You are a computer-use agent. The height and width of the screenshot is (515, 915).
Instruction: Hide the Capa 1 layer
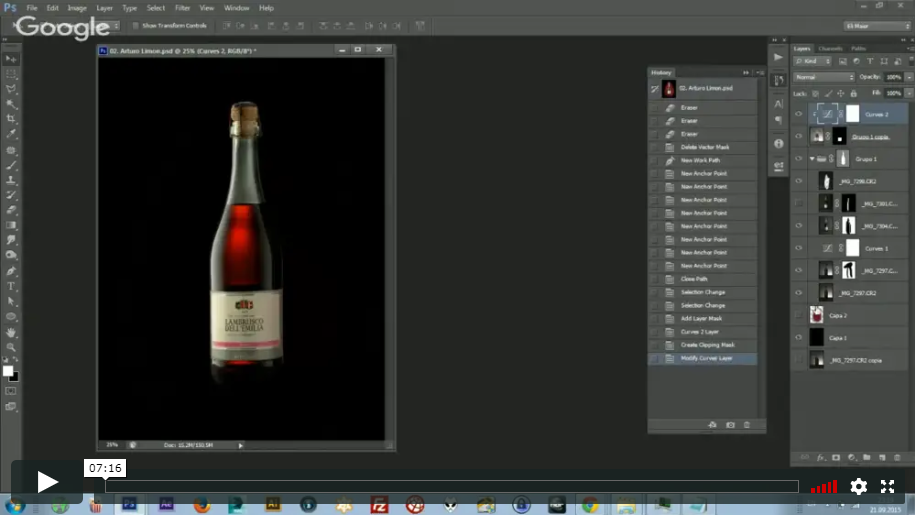click(799, 338)
